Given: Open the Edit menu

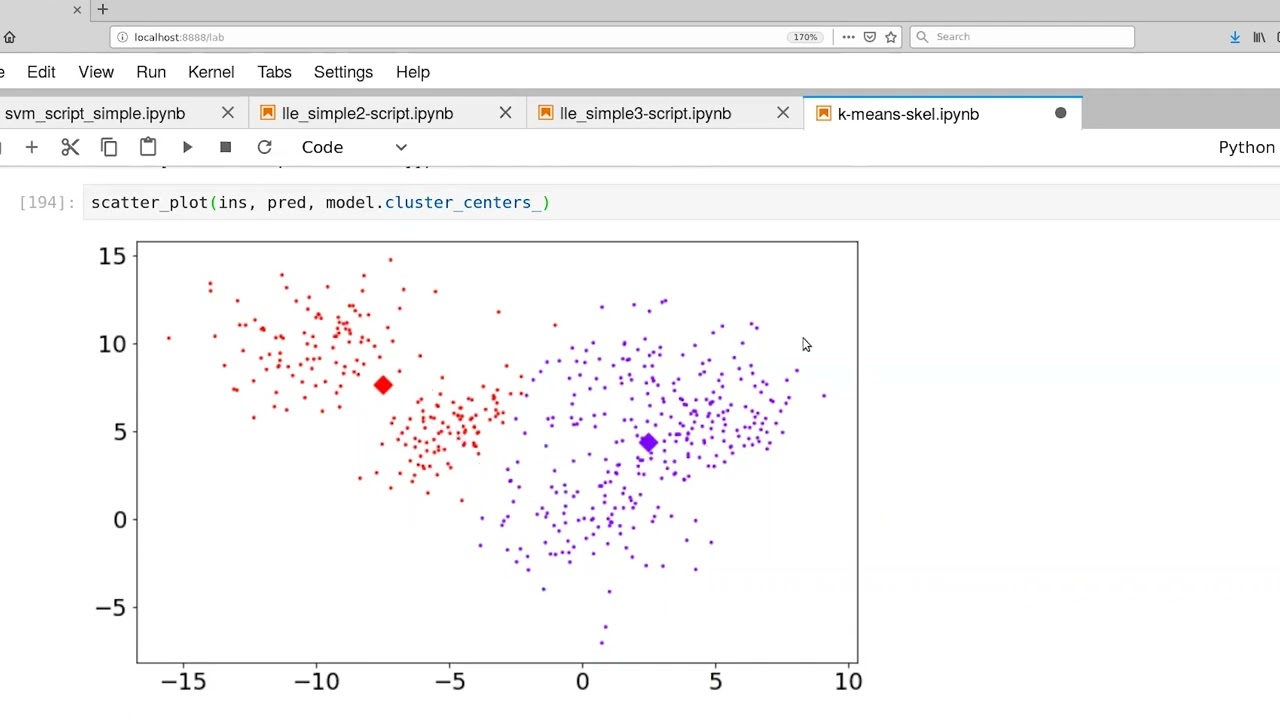Looking at the screenshot, I should tap(41, 72).
